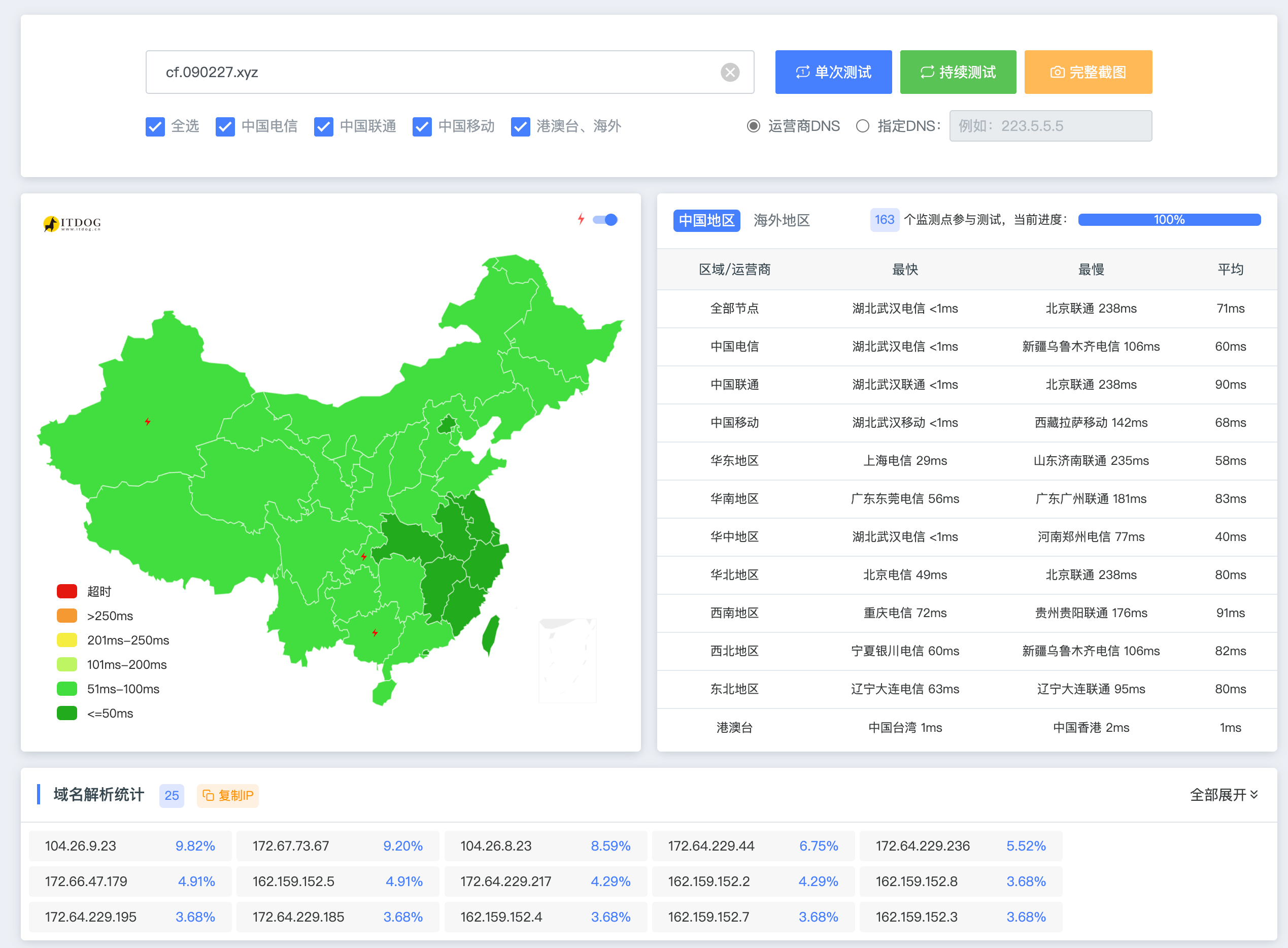Click the 完整截图 screenshot button

1088,72
